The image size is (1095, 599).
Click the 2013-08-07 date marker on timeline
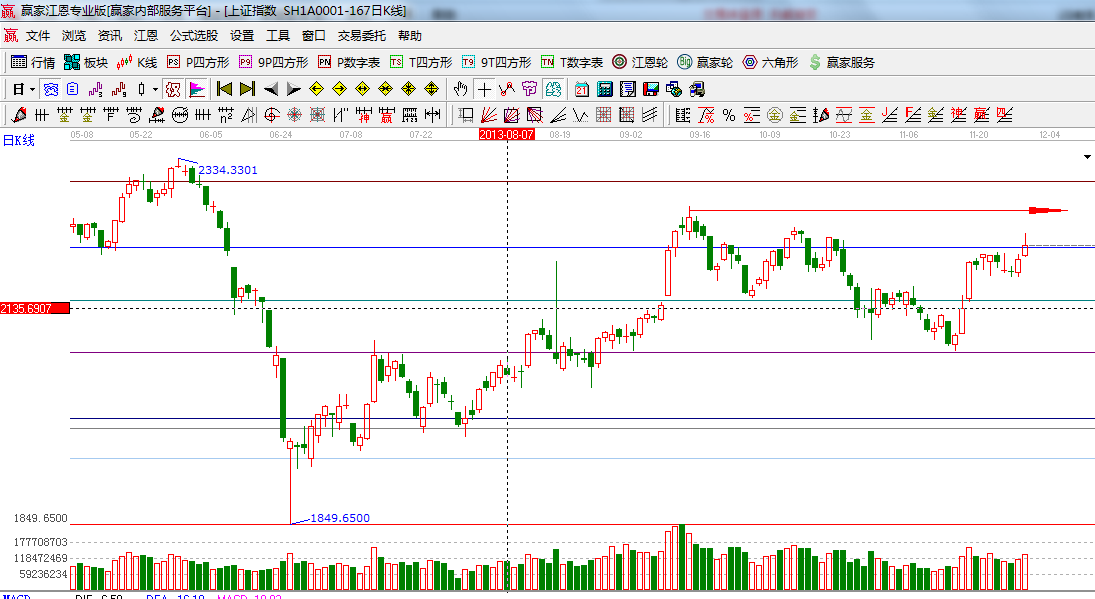coord(507,133)
